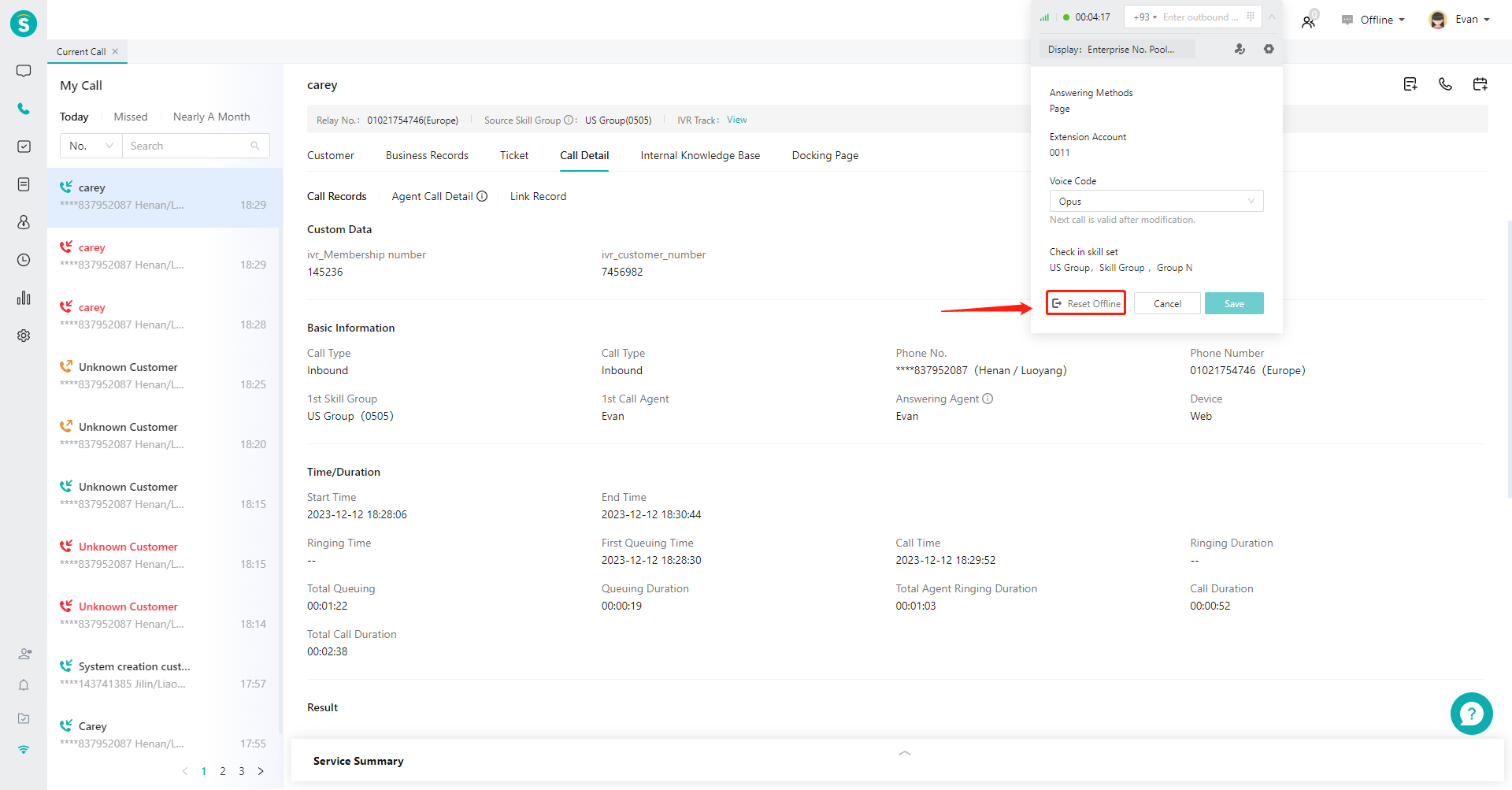Screen dimensions: 1512x790
Task: Go to page 3 of call list
Action: (x=242, y=771)
